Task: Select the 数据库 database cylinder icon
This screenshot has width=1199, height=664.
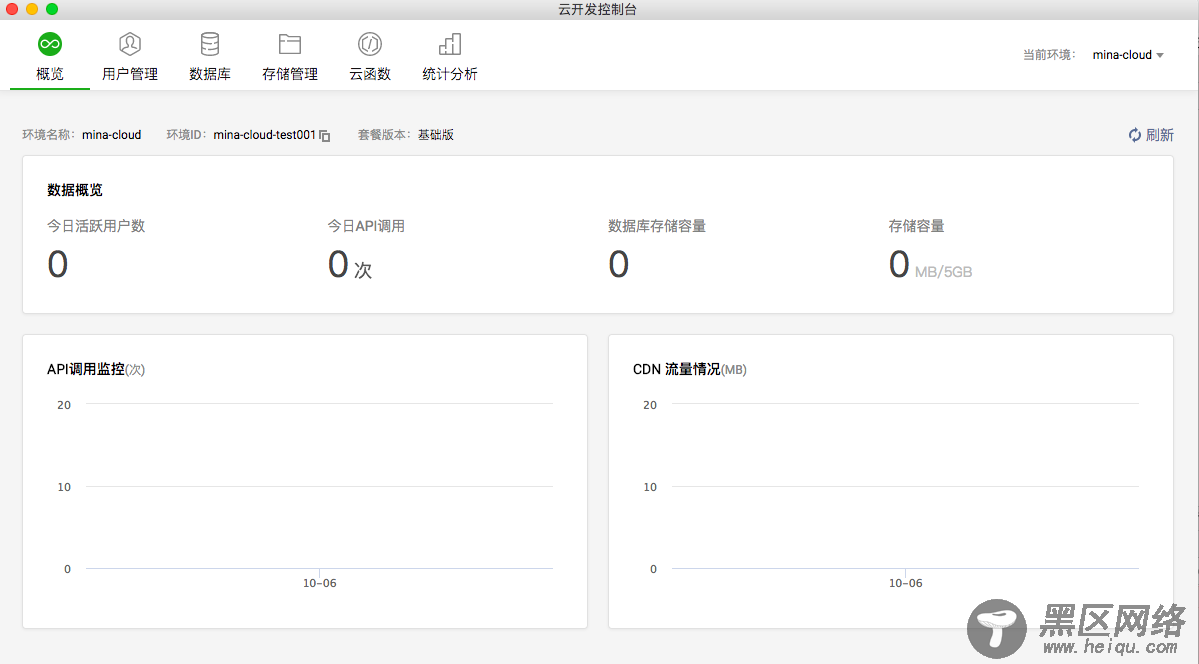Action: click(210, 44)
